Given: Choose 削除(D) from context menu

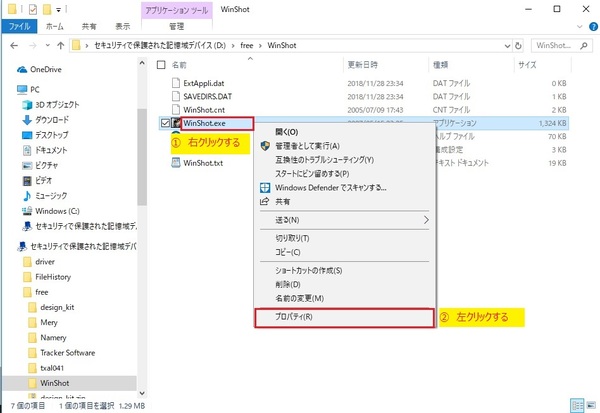Looking at the screenshot, I should pos(344,284).
